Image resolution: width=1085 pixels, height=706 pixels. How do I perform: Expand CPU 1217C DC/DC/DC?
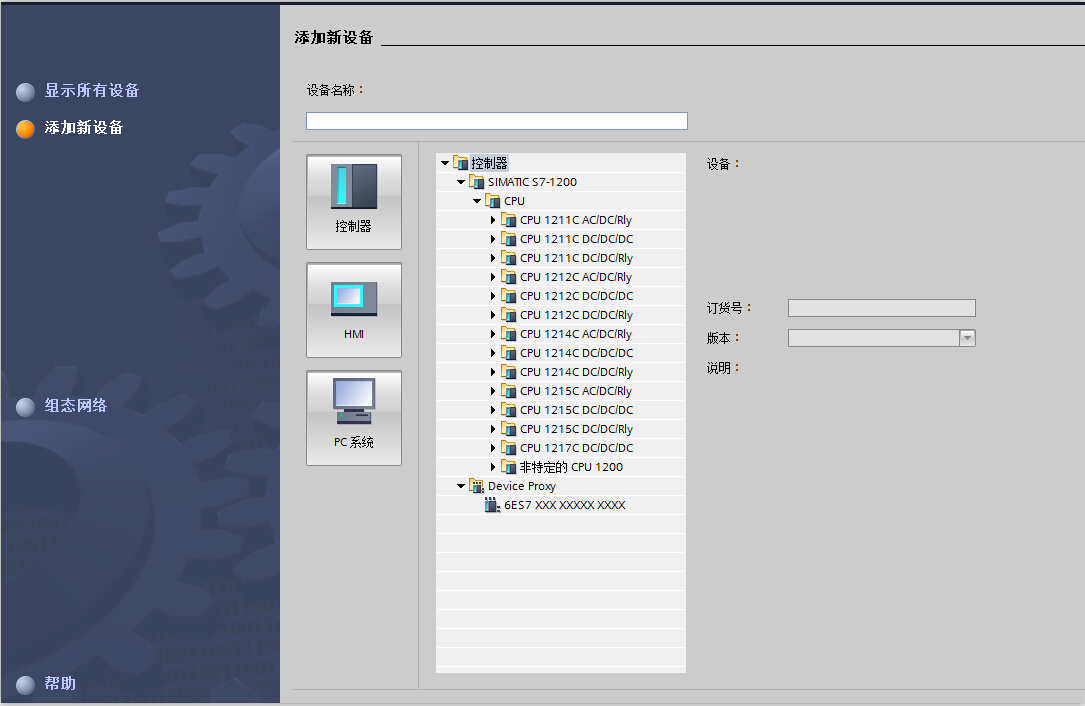point(493,448)
